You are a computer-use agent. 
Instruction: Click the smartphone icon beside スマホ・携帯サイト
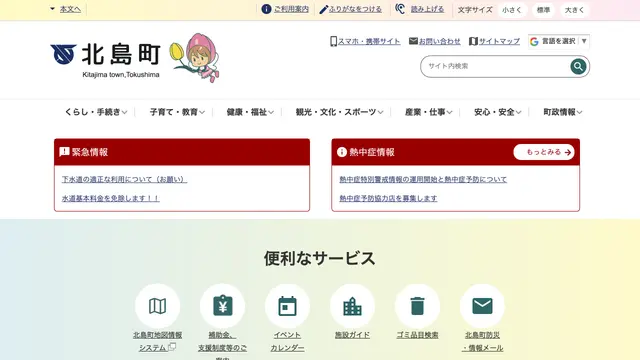pos(333,41)
